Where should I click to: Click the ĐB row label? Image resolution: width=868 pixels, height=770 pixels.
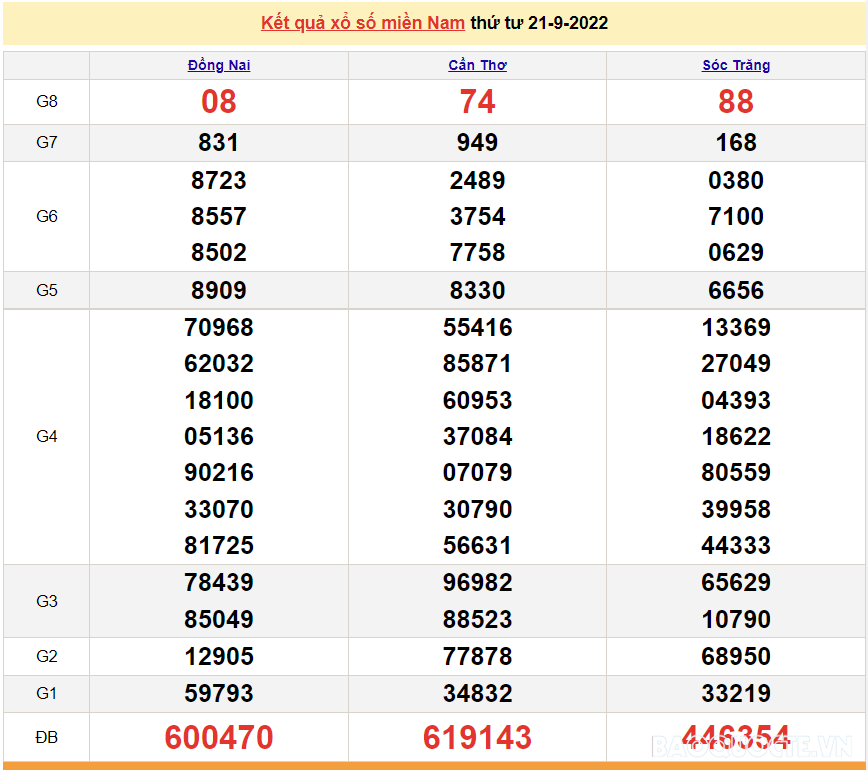tap(47, 737)
